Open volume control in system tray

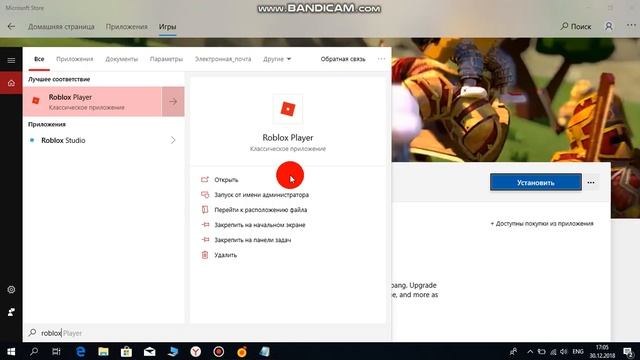(564, 352)
